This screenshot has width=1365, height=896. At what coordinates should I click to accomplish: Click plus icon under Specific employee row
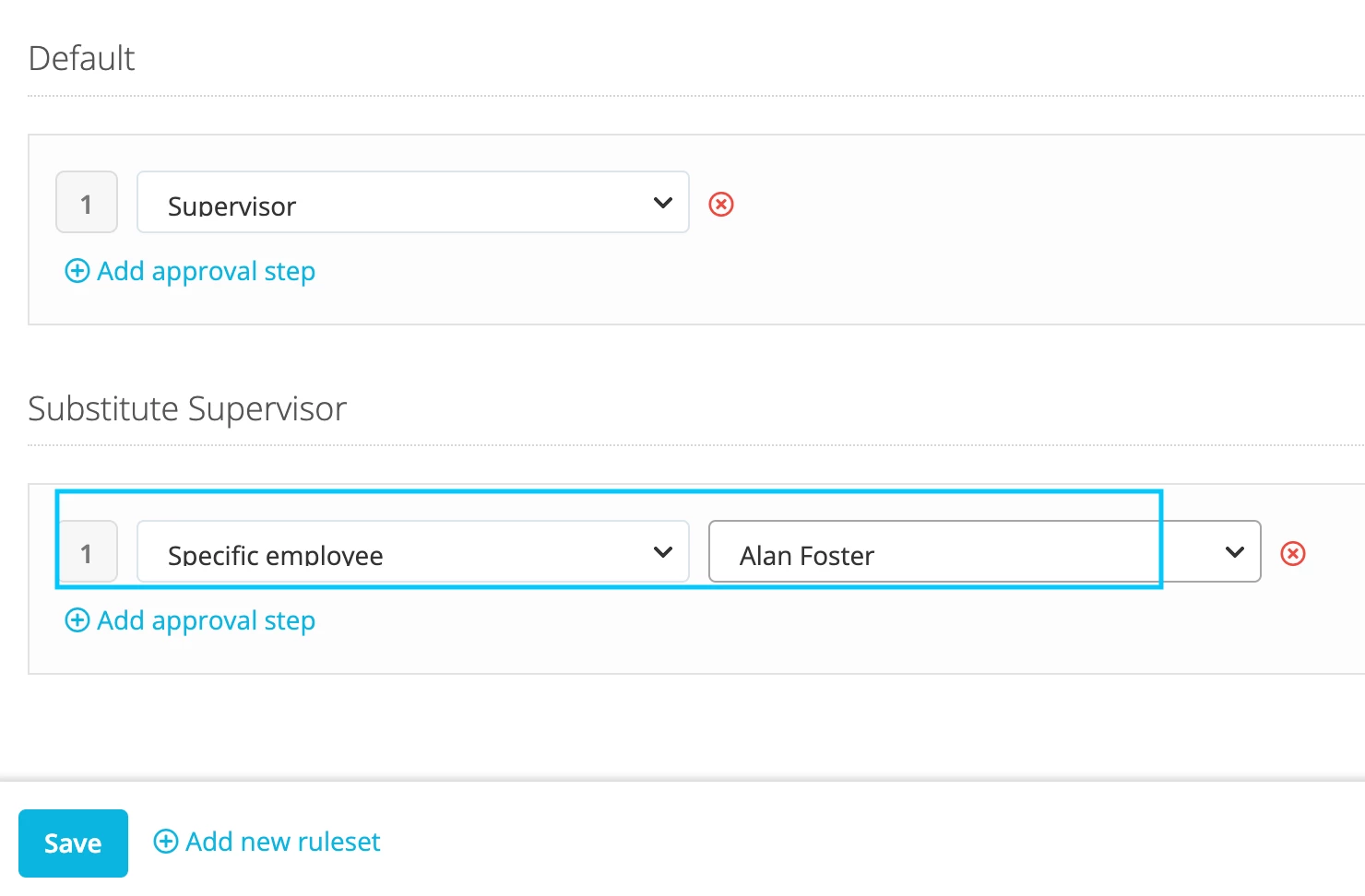coord(77,619)
